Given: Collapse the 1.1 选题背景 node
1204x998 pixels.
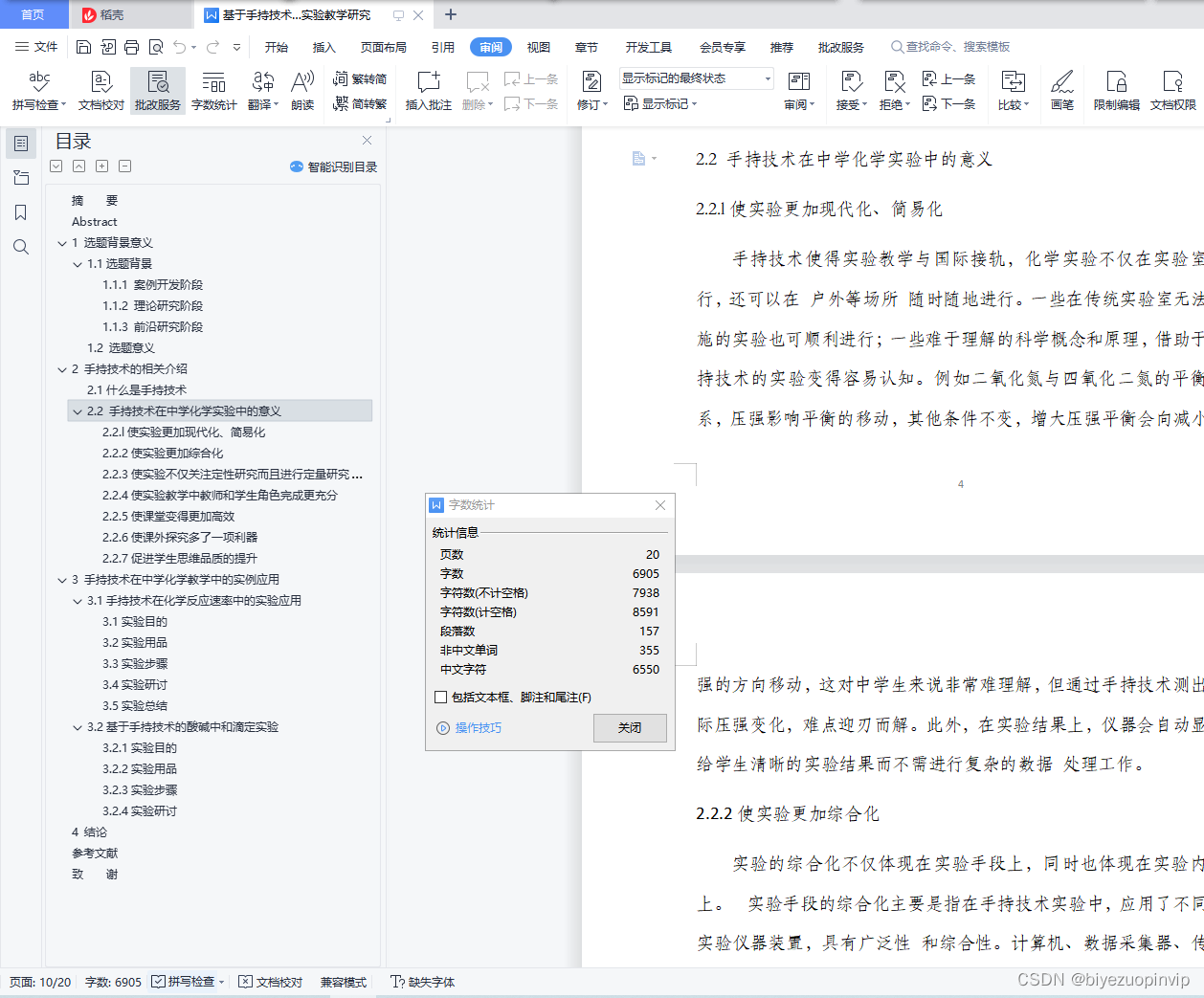Looking at the screenshot, I should [78, 264].
